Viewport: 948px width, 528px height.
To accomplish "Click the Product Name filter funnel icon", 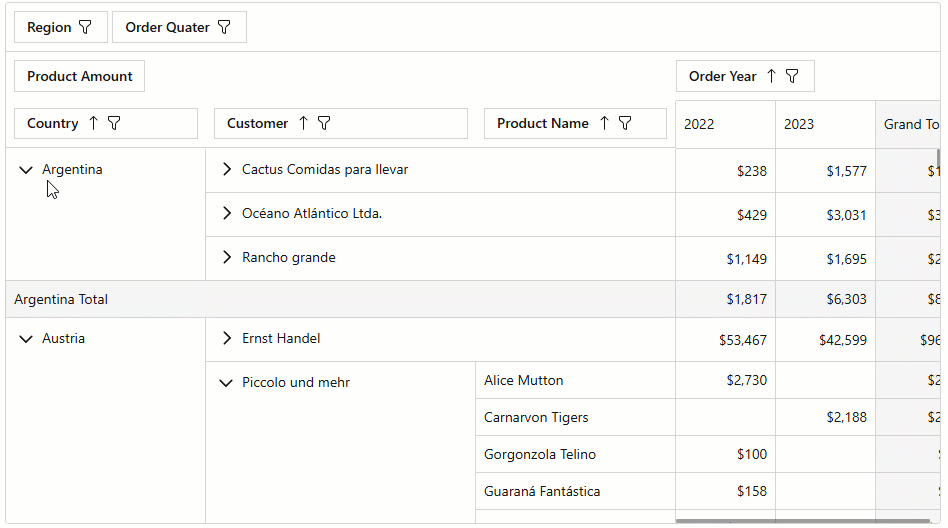I will (625, 123).
